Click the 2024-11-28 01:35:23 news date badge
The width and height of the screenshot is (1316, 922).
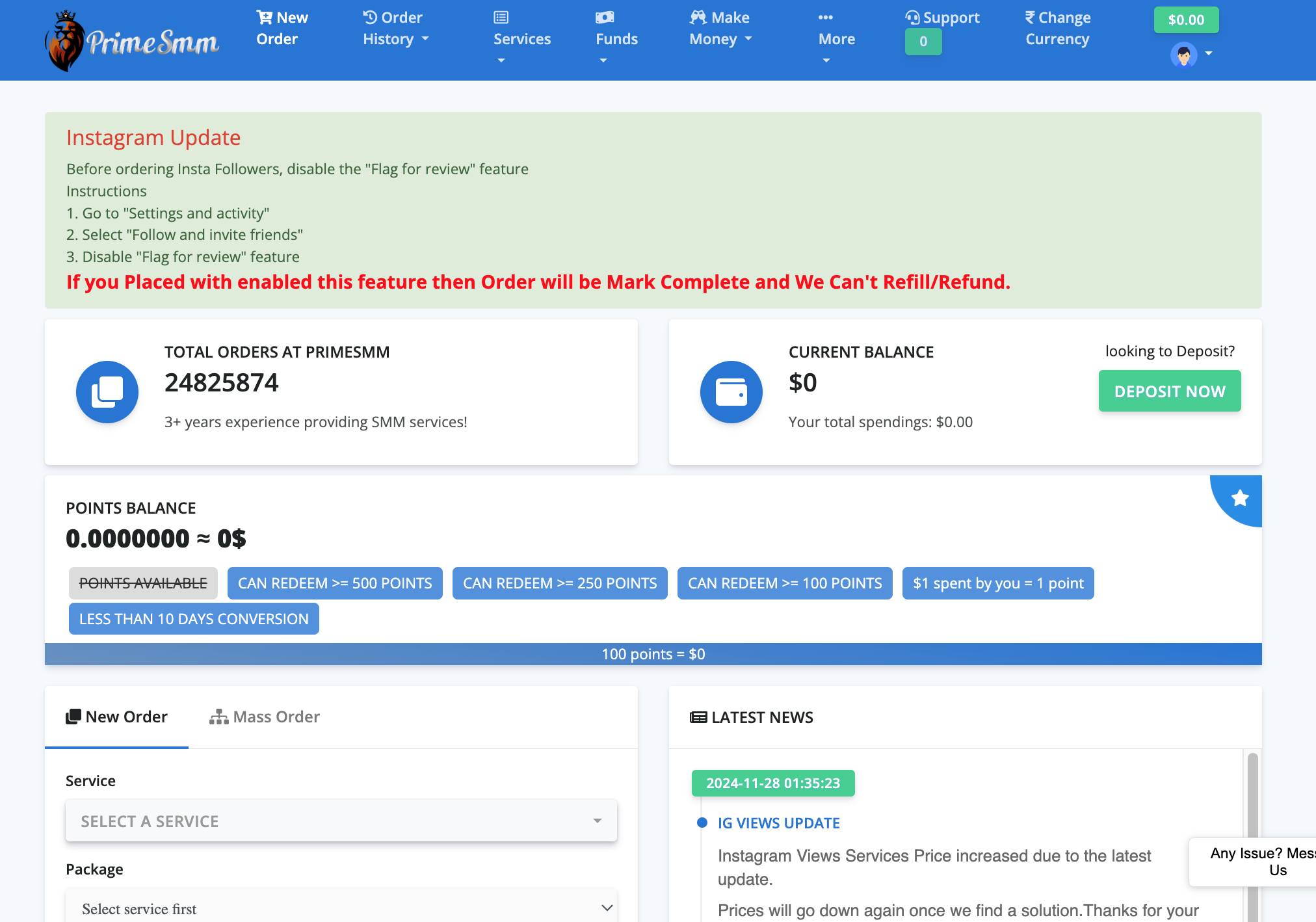pyautogui.click(x=773, y=783)
